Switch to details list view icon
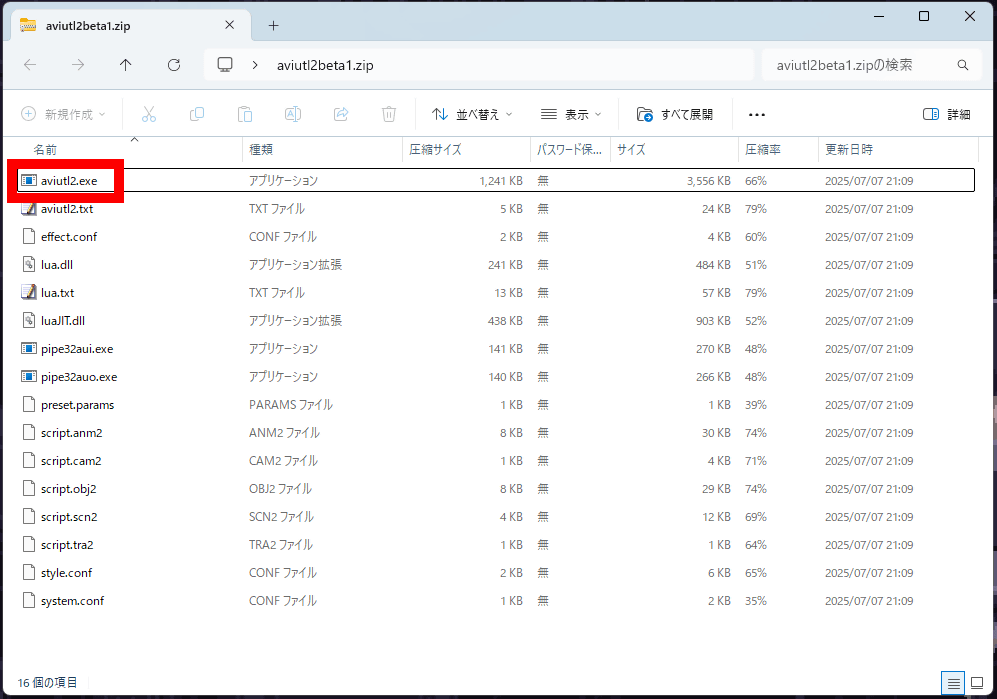The height and width of the screenshot is (699, 997). [953, 684]
